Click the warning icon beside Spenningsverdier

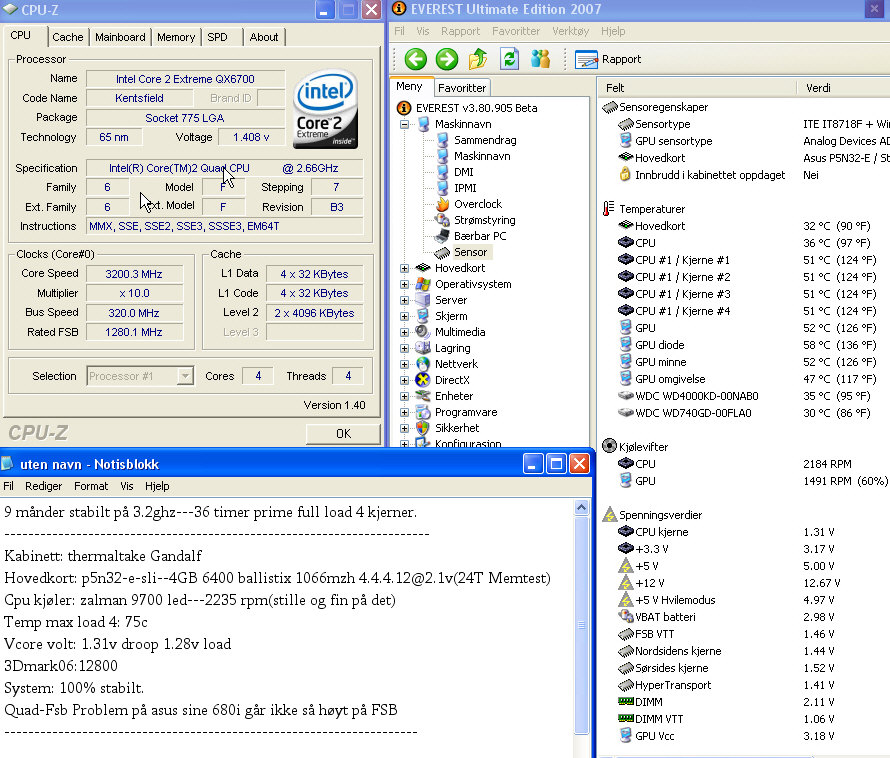[x=610, y=514]
